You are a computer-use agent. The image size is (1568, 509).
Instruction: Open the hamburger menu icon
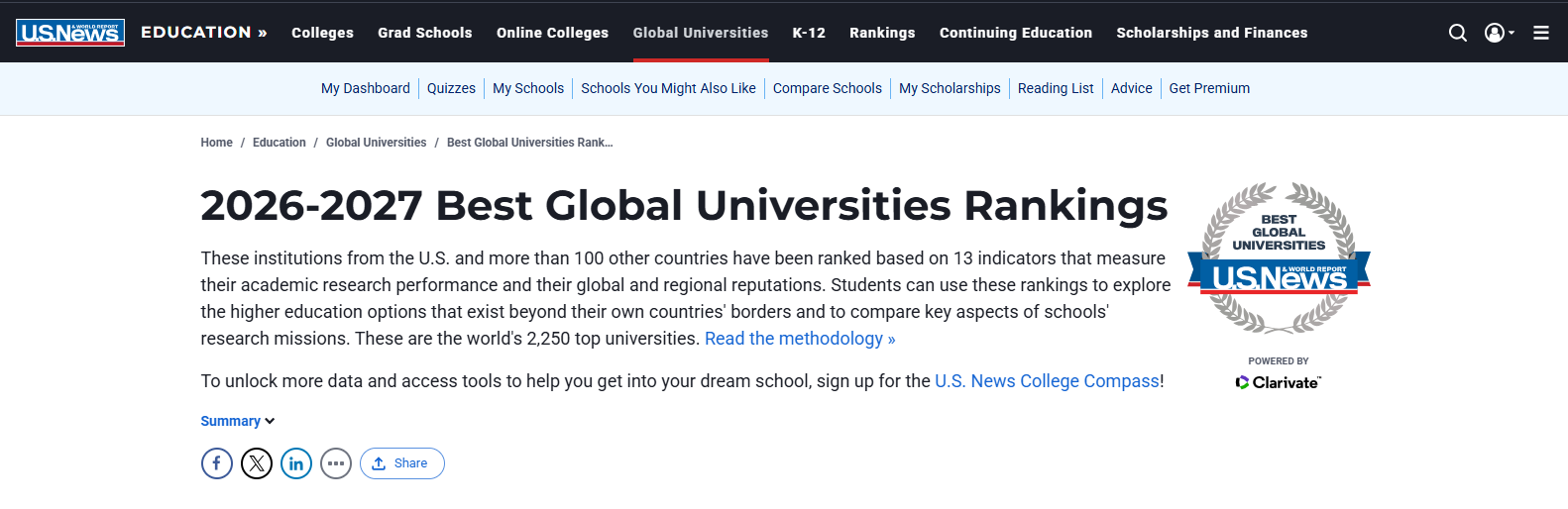tap(1541, 33)
